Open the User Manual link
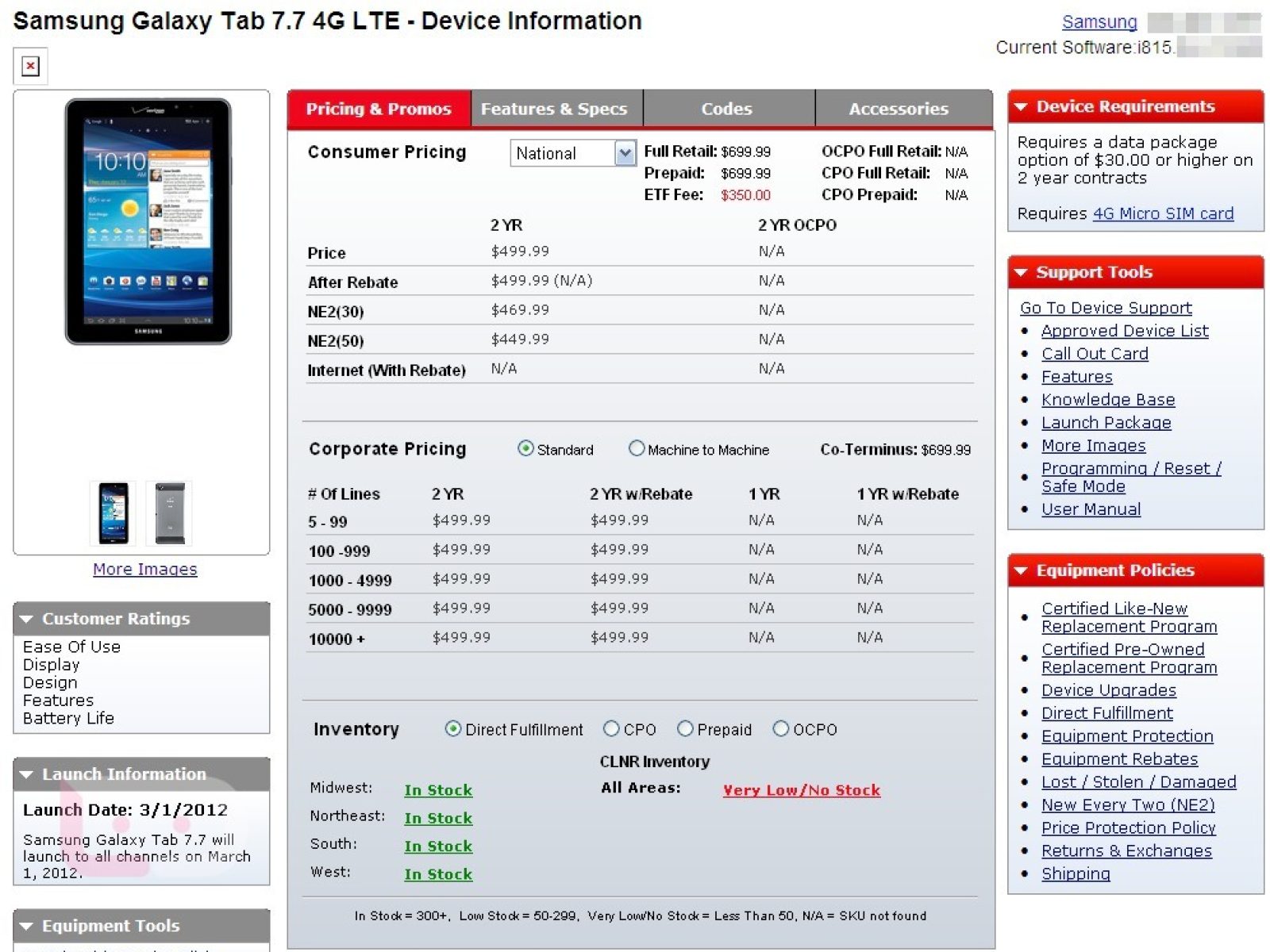Viewport: 1270px width, 952px height. point(1091,509)
